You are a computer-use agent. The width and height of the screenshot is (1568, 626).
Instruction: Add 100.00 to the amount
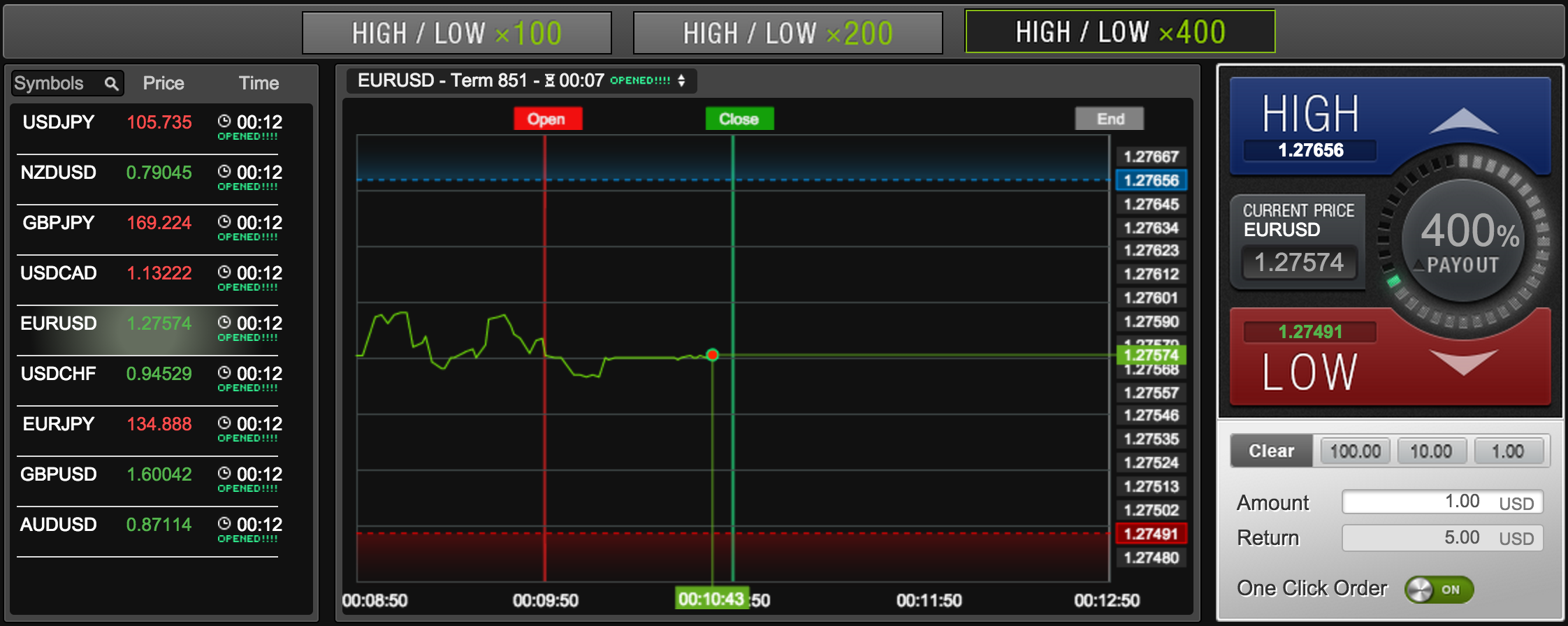[1355, 451]
